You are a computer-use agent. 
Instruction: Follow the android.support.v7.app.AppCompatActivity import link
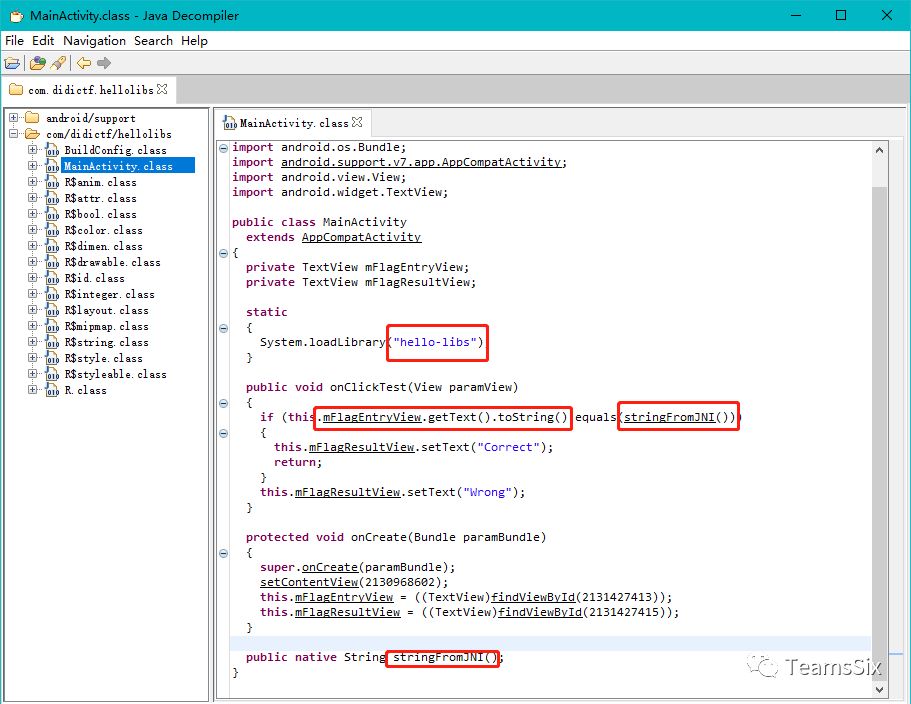tap(421, 162)
